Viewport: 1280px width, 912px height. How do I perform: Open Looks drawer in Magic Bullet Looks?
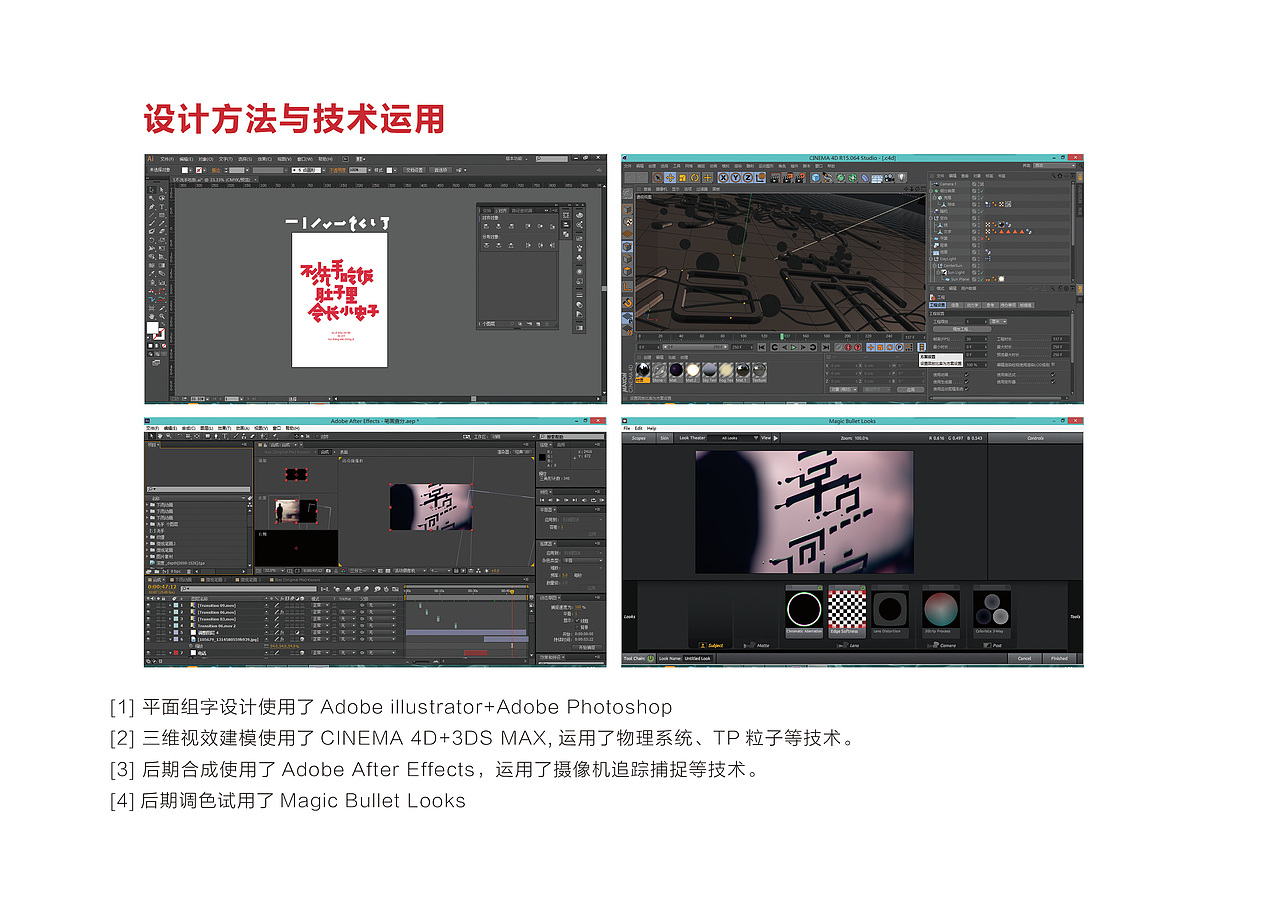(x=629, y=616)
